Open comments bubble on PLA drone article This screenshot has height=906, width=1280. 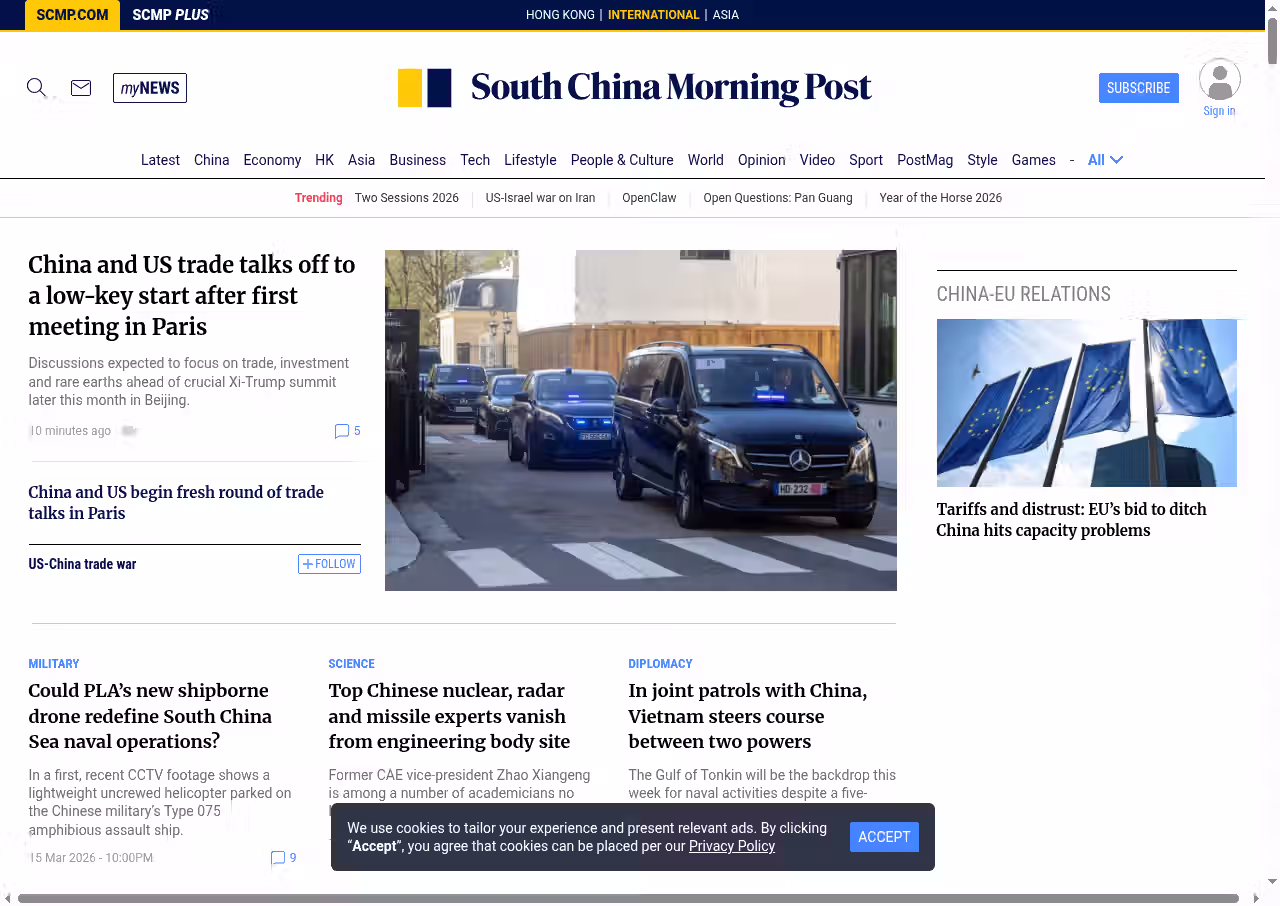click(x=283, y=858)
